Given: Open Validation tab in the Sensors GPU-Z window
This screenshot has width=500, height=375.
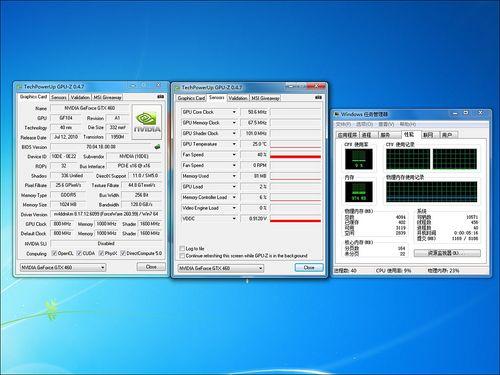Looking at the screenshot, I should [x=238, y=98].
